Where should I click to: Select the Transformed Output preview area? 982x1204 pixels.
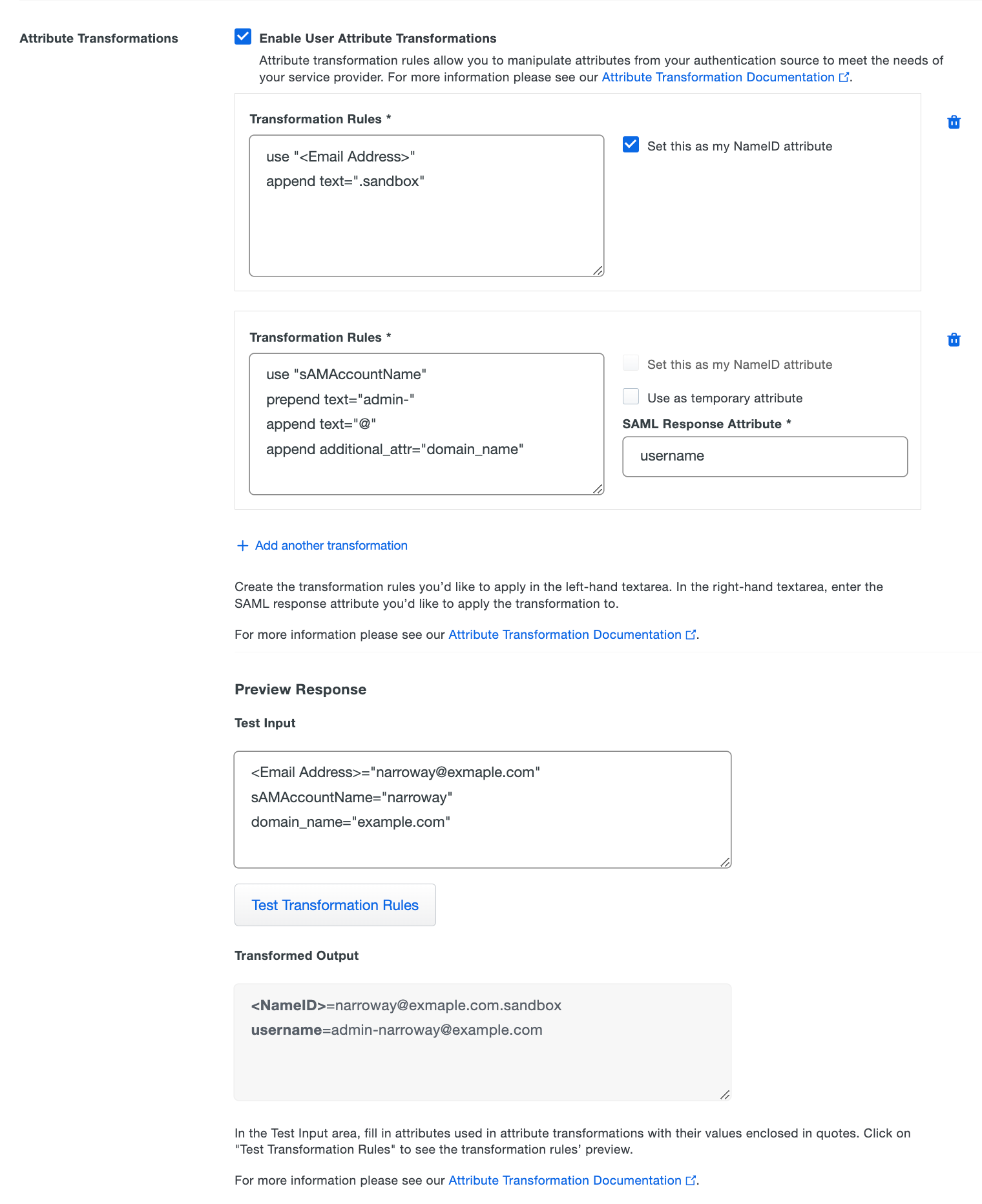482,1041
